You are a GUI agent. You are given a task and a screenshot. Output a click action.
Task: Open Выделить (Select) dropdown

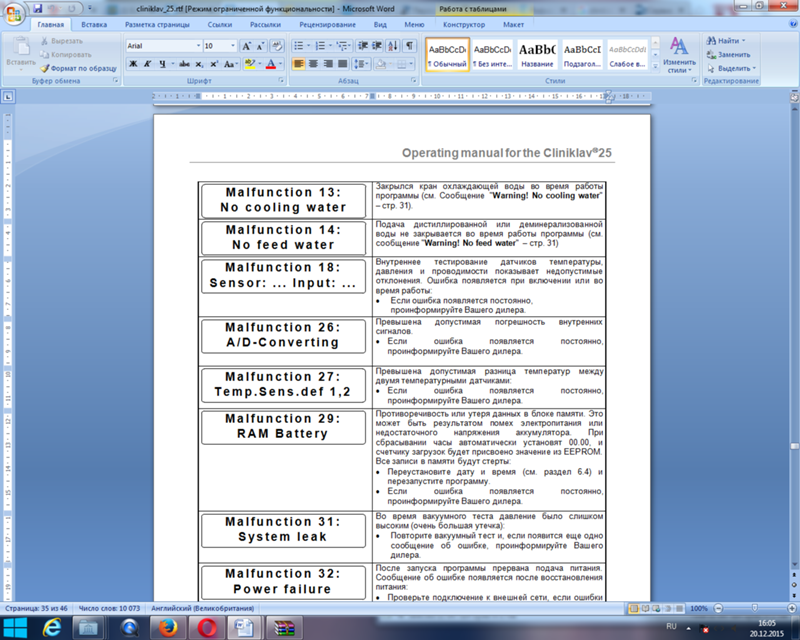tap(731, 68)
